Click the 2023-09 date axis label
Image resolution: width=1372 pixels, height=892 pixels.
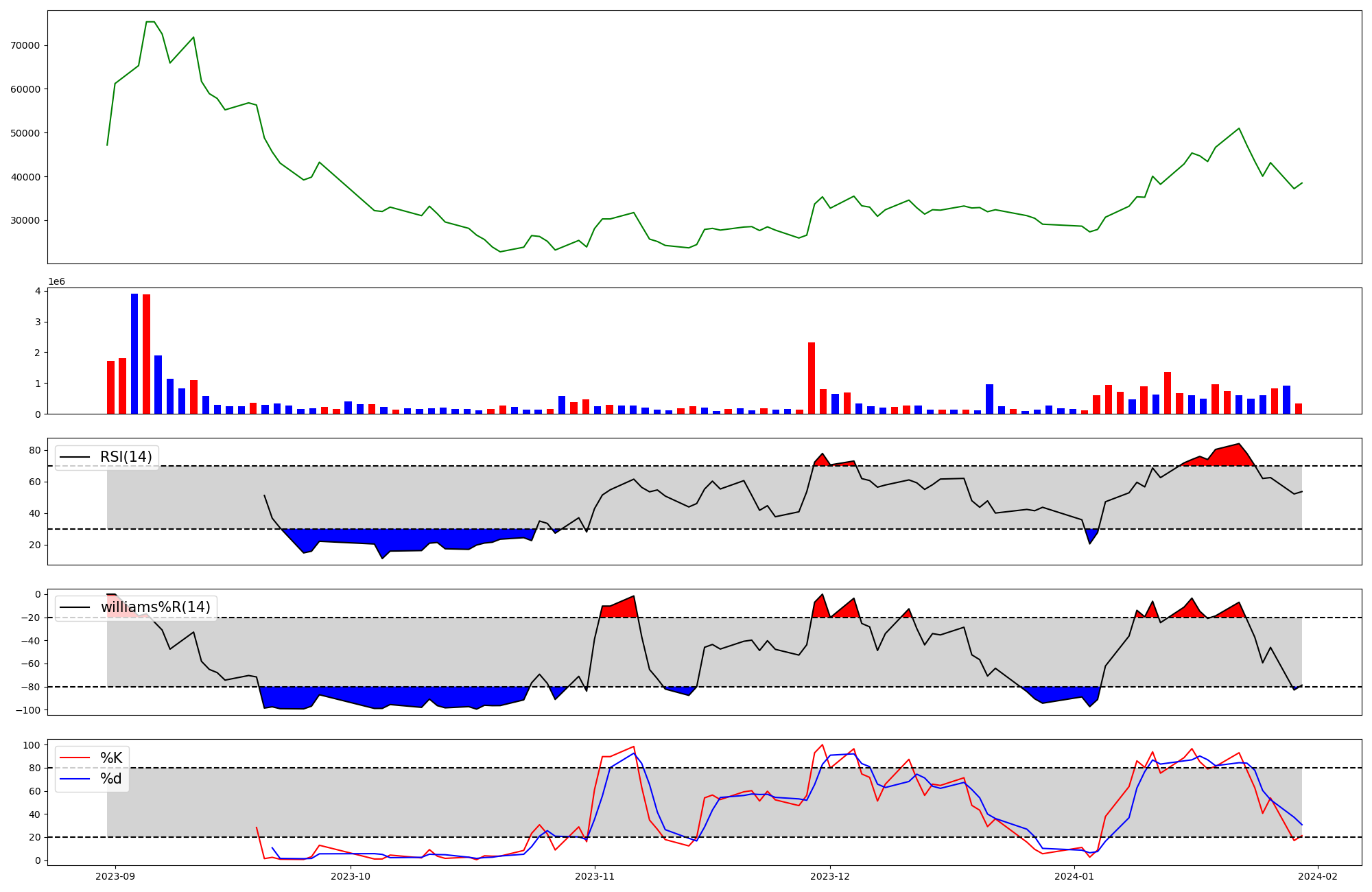point(115,876)
